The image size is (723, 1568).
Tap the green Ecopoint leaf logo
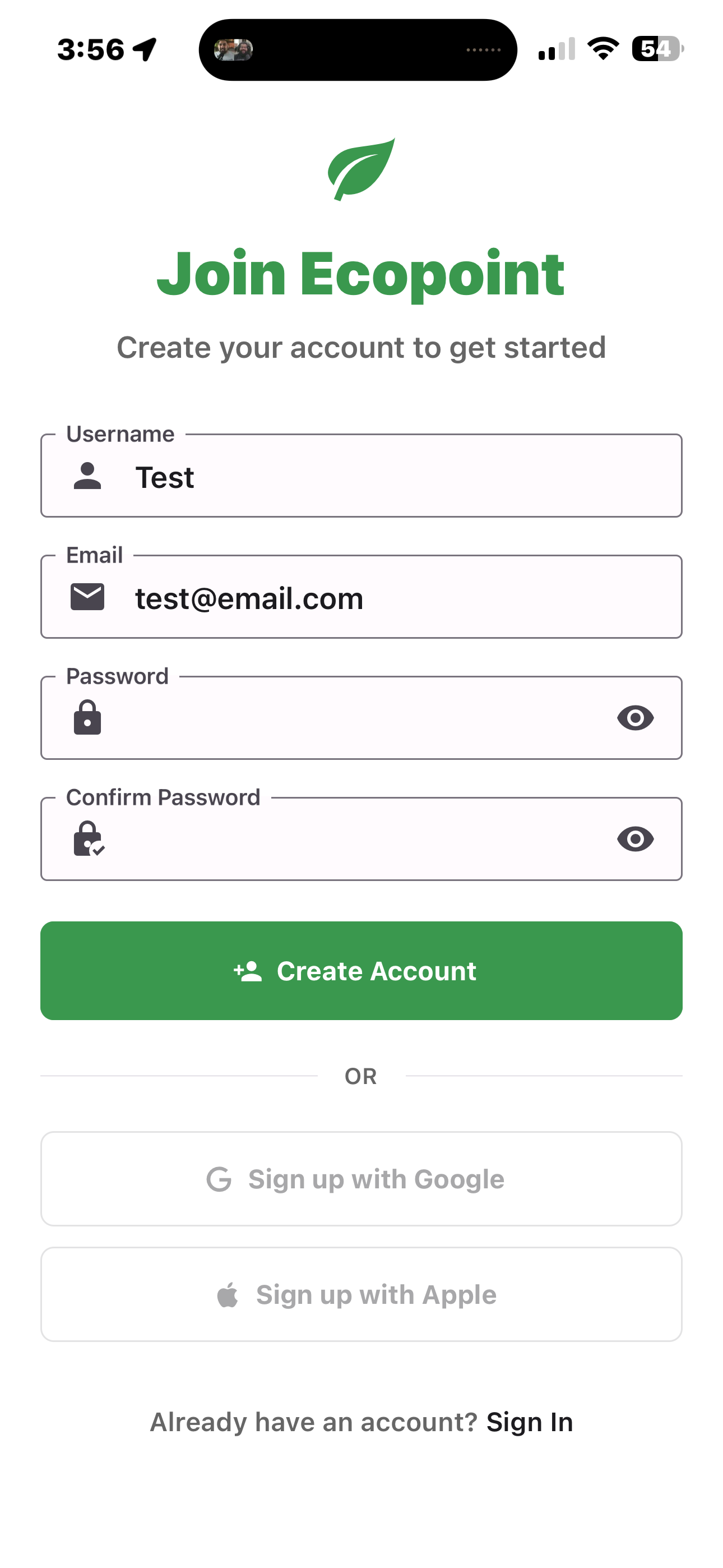361,169
